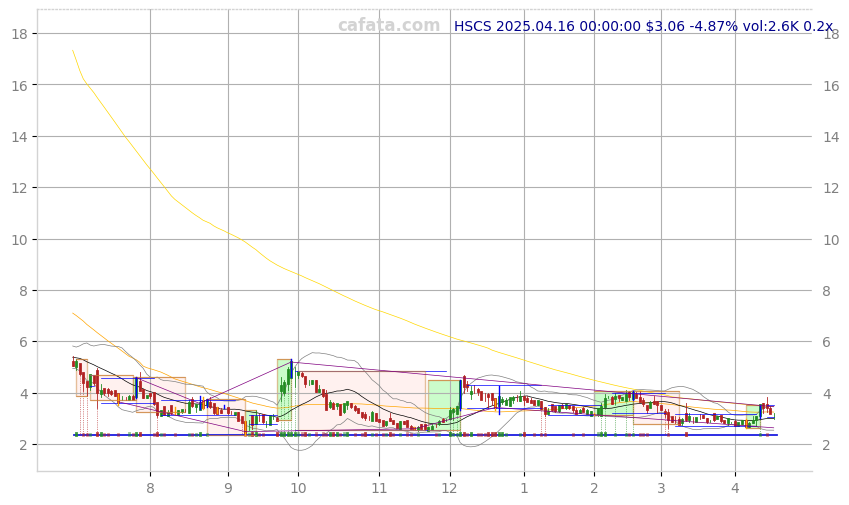The image size is (849, 505).
Task: Click the 10 label on right price axis
Action: [x=831, y=240]
